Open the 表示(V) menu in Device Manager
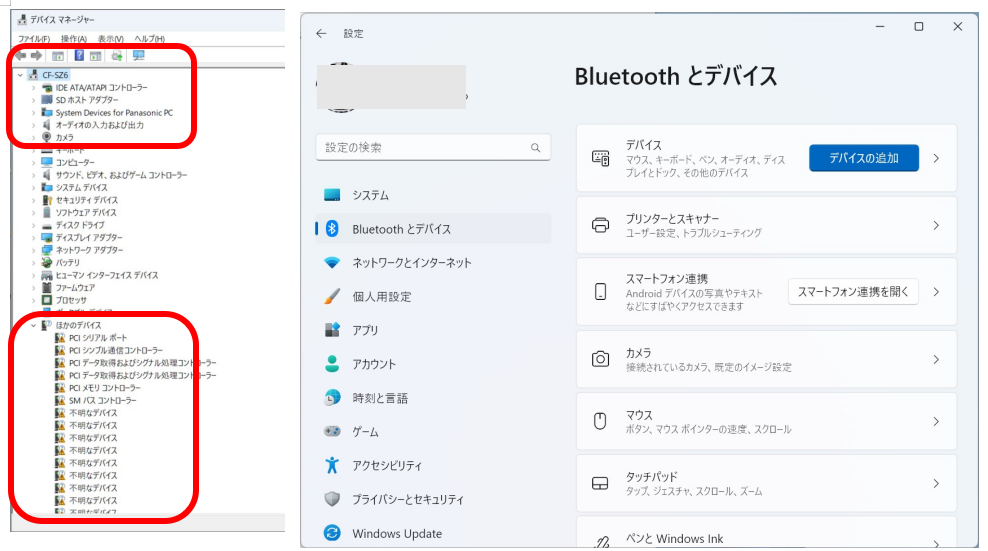This screenshot has height=551, width=988. point(110,39)
